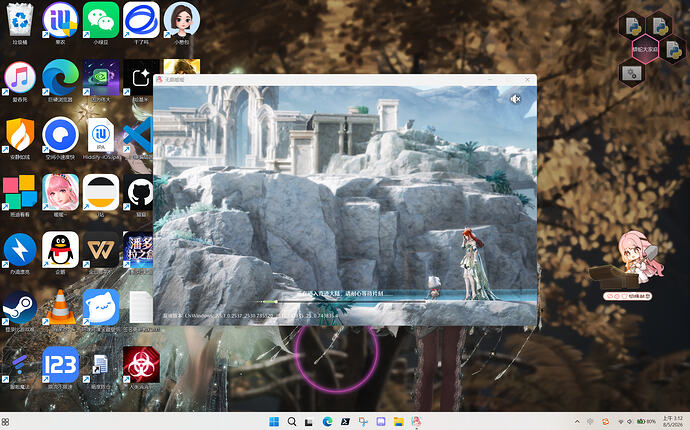Open the blue 123 cloud drive shortcut
This screenshot has height=430, width=690.
tap(60, 364)
